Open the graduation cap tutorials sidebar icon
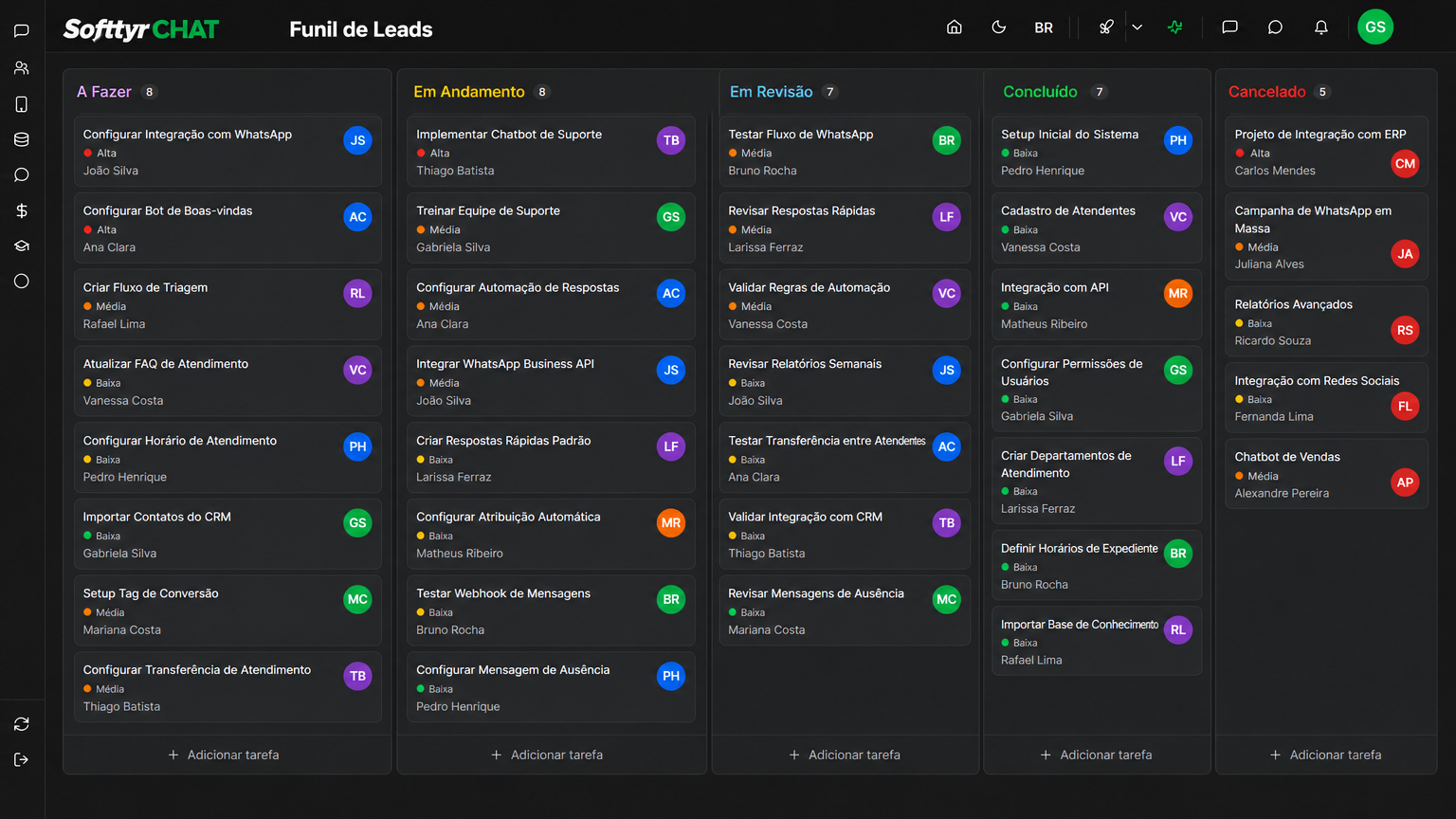 coord(22,246)
